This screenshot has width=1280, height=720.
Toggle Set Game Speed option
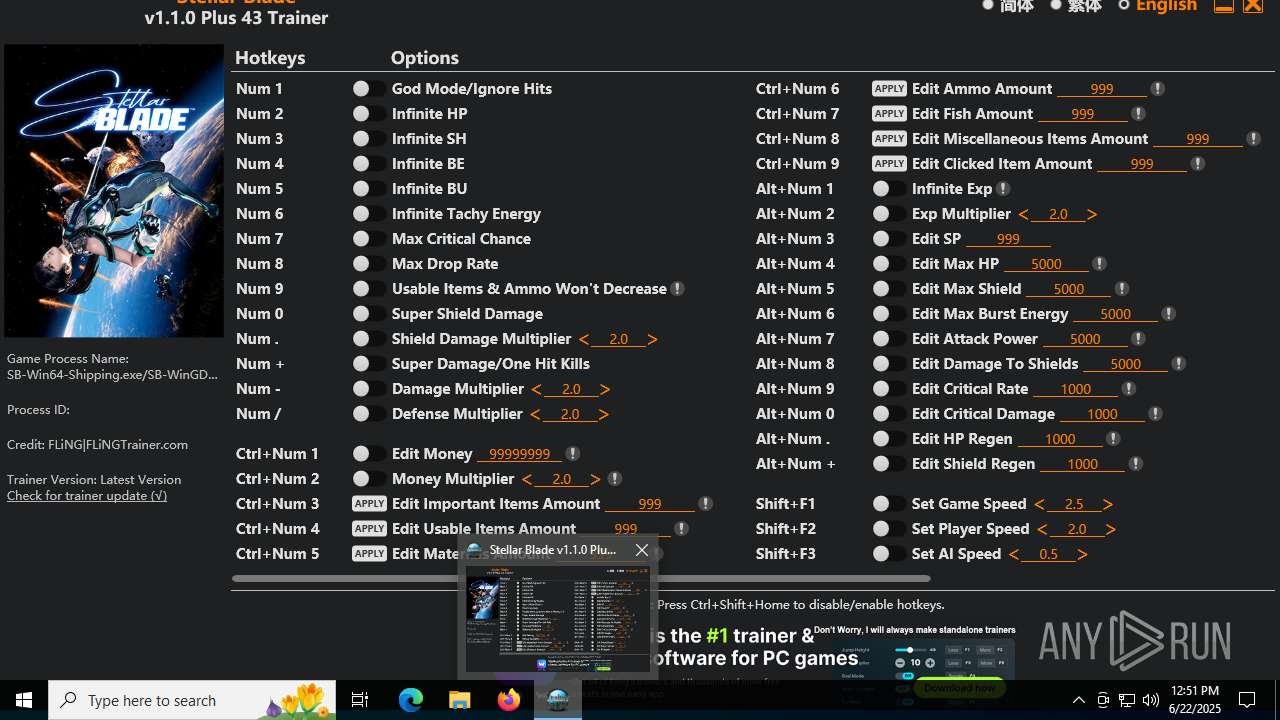point(888,504)
